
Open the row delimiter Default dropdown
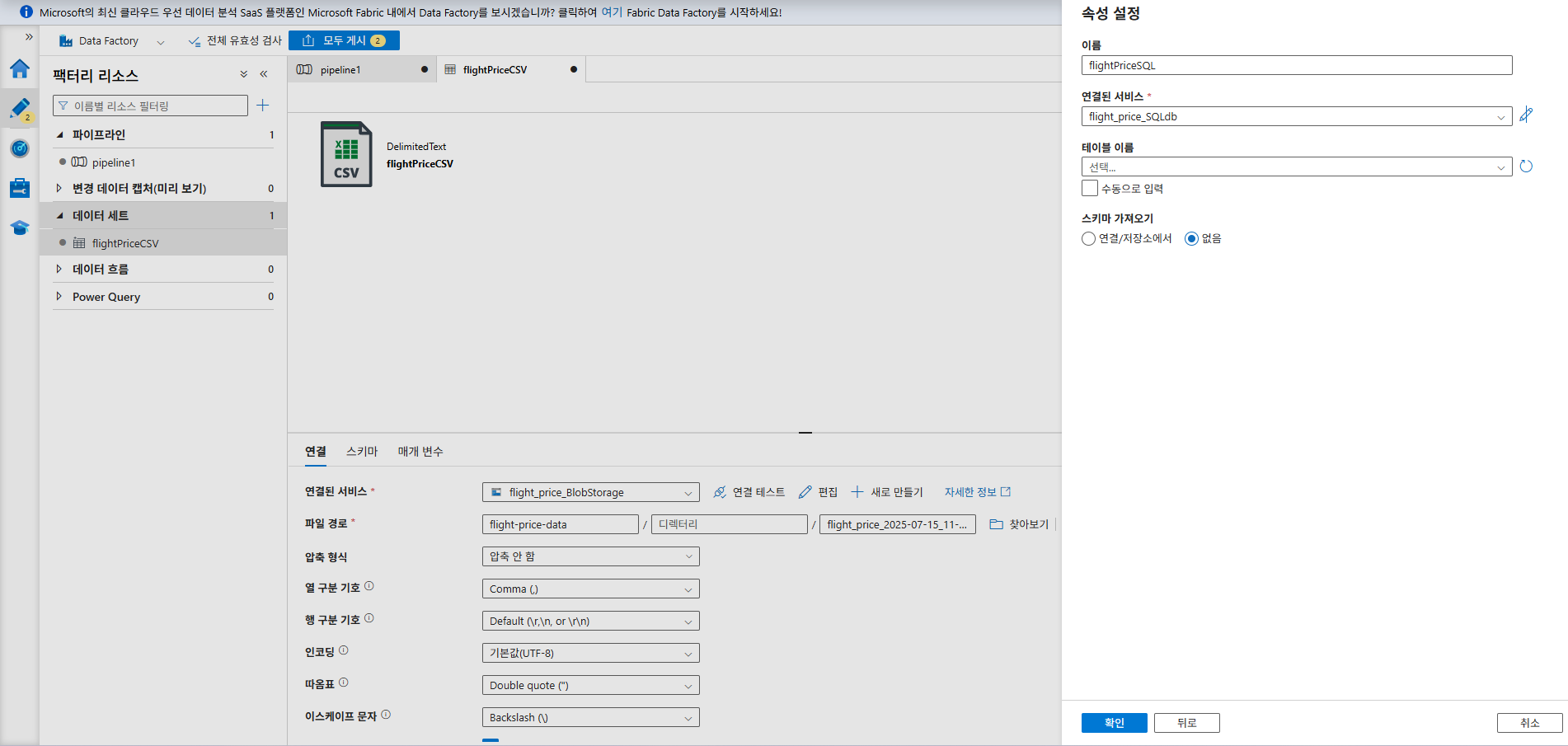(x=591, y=622)
